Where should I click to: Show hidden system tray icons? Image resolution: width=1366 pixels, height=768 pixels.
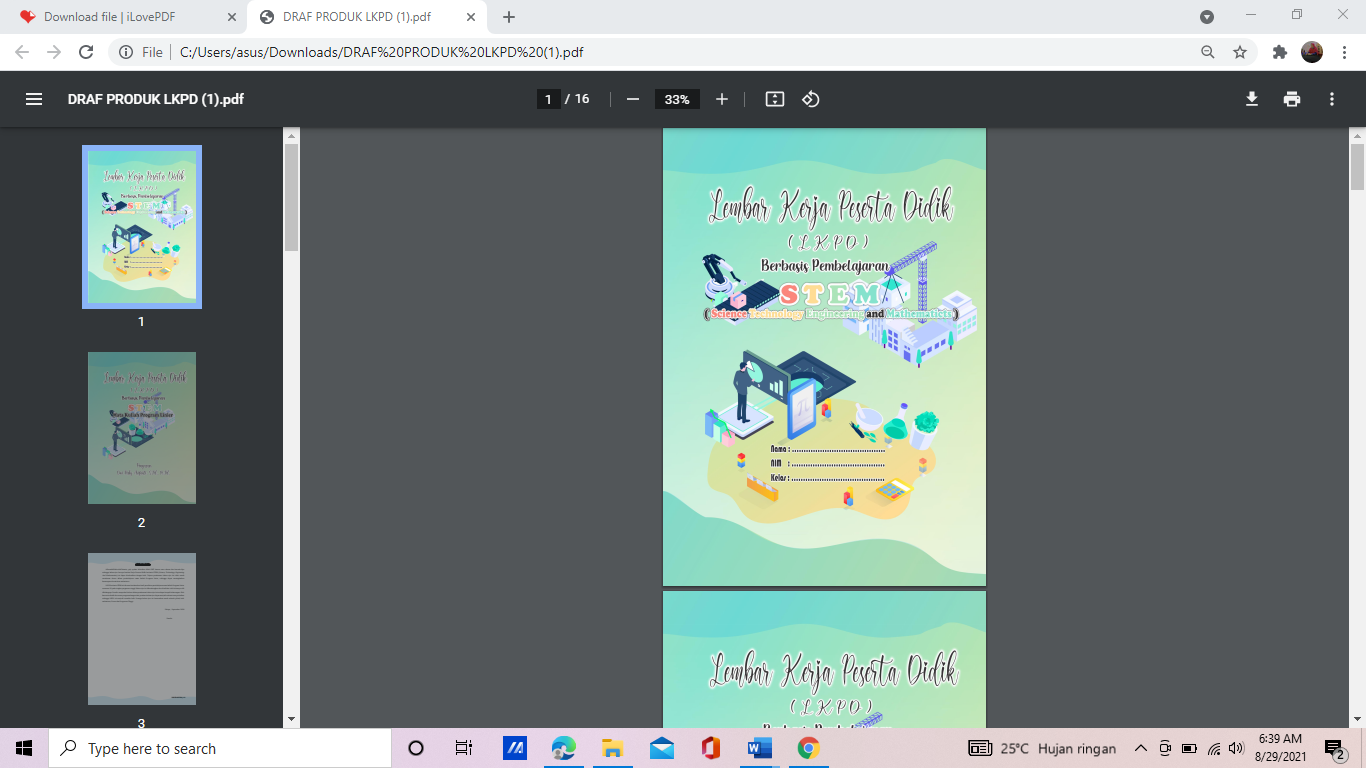(x=1140, y=748)
